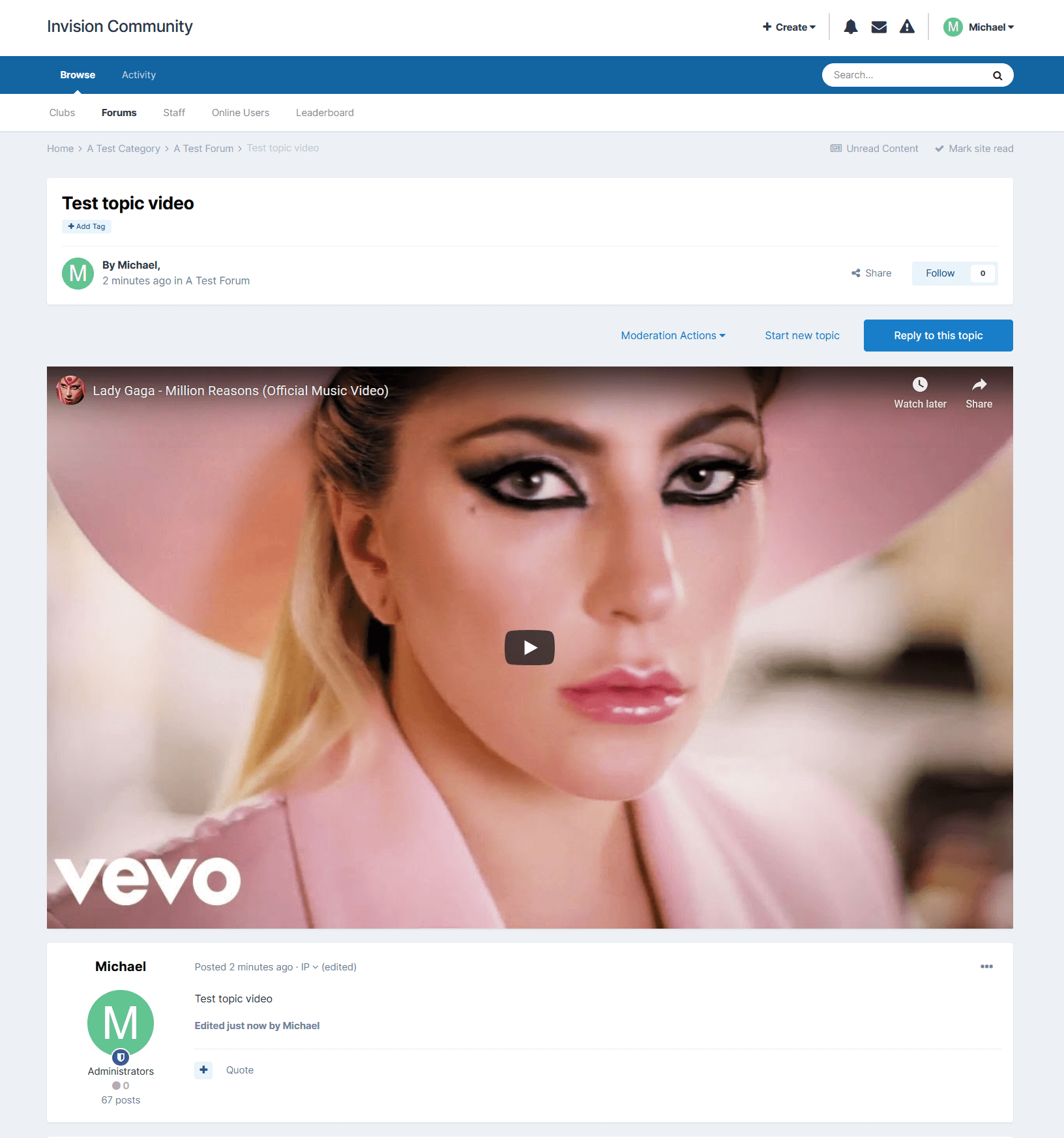Image resolution: width=1064 pixels, height=1138 pixels.
Task: Go to Home breadcrumb
Action: 60,149
